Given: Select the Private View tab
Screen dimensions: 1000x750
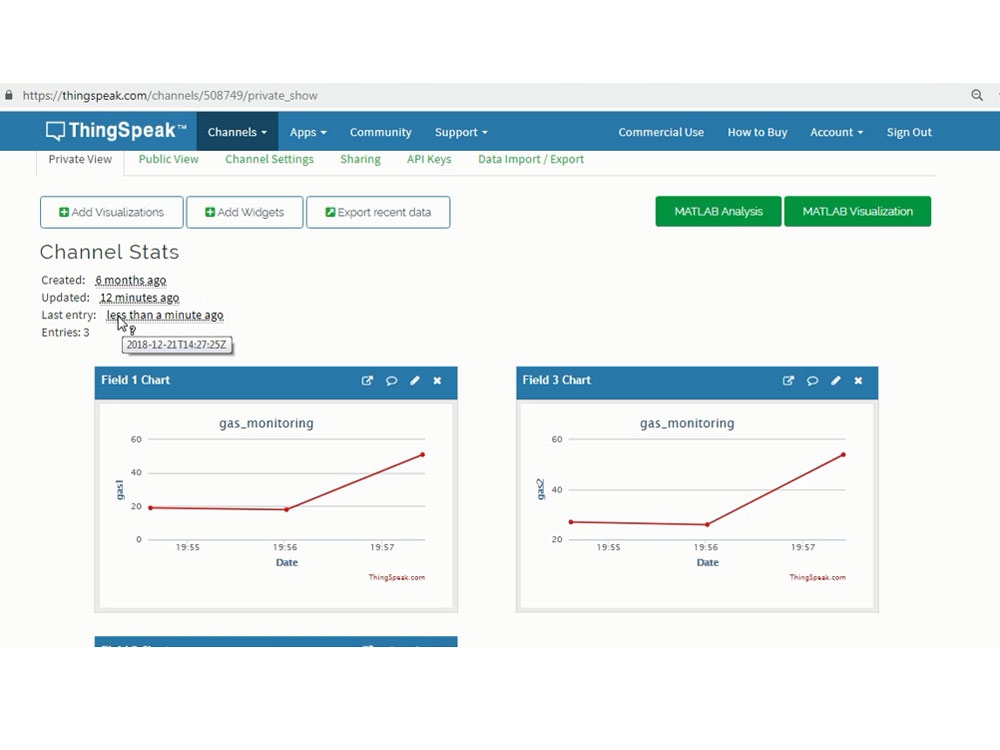Looking at the screenshot, I should point(80,159).
